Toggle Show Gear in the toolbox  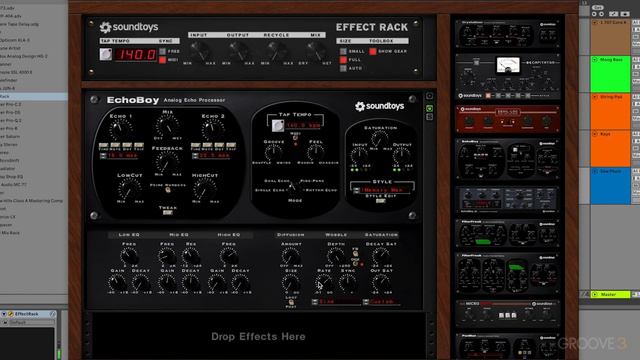click(x=373, y=51)
